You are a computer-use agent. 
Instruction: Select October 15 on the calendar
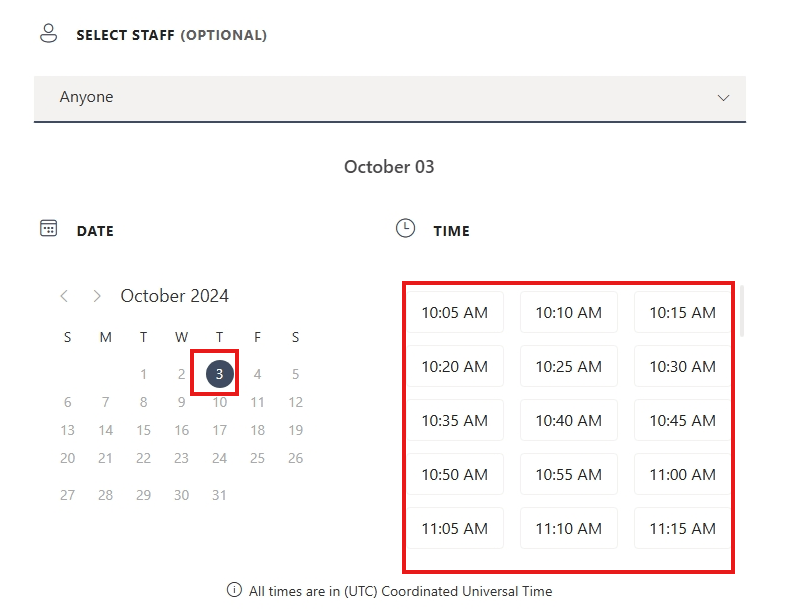(143, 430)
